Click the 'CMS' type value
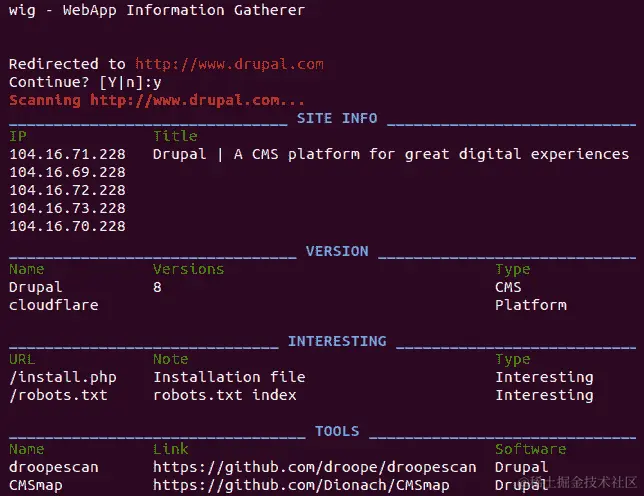The image size is (644, 496). 508,287
